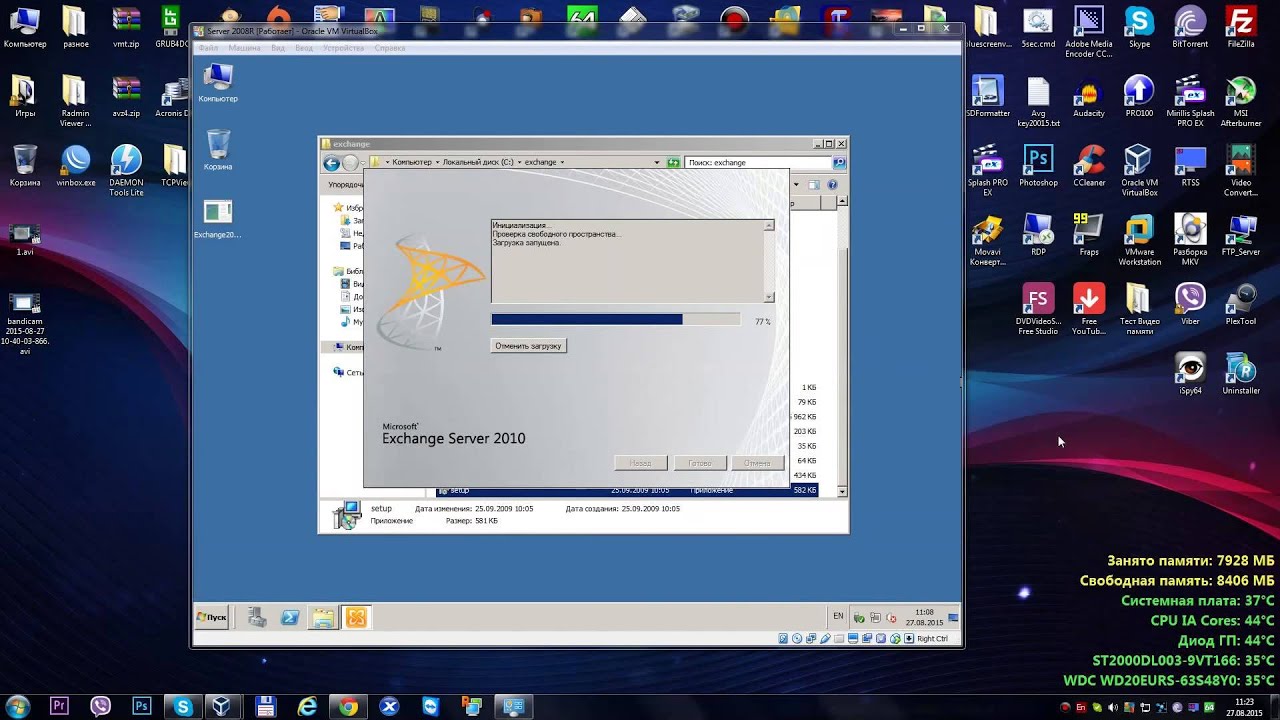
Task: Select winbox.exe on the desktop
Action: [x=75, y=165]
